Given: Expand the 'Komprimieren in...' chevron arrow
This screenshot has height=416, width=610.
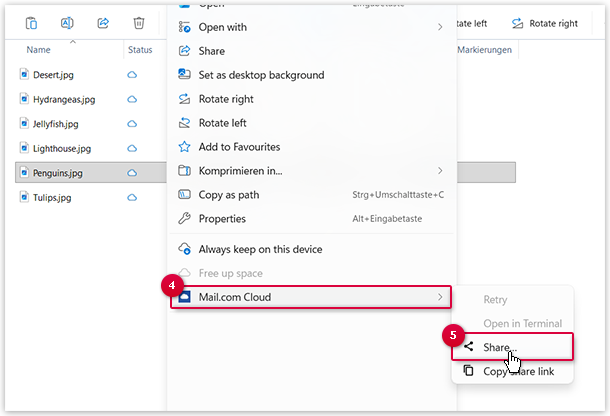Looking at the screenshot, I should point(440,171).
